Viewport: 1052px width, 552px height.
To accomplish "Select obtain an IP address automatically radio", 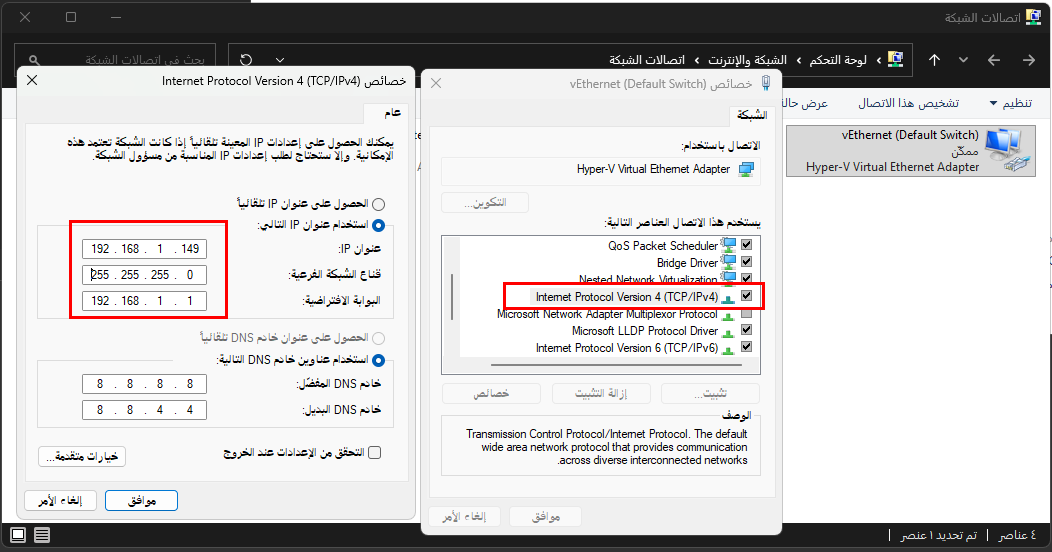I will coord(378,204).
